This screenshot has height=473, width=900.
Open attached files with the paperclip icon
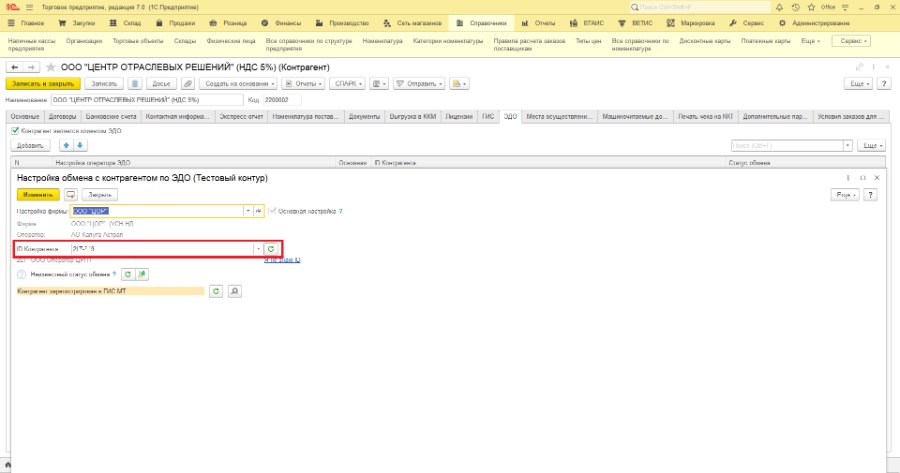[x=188, y=84]
